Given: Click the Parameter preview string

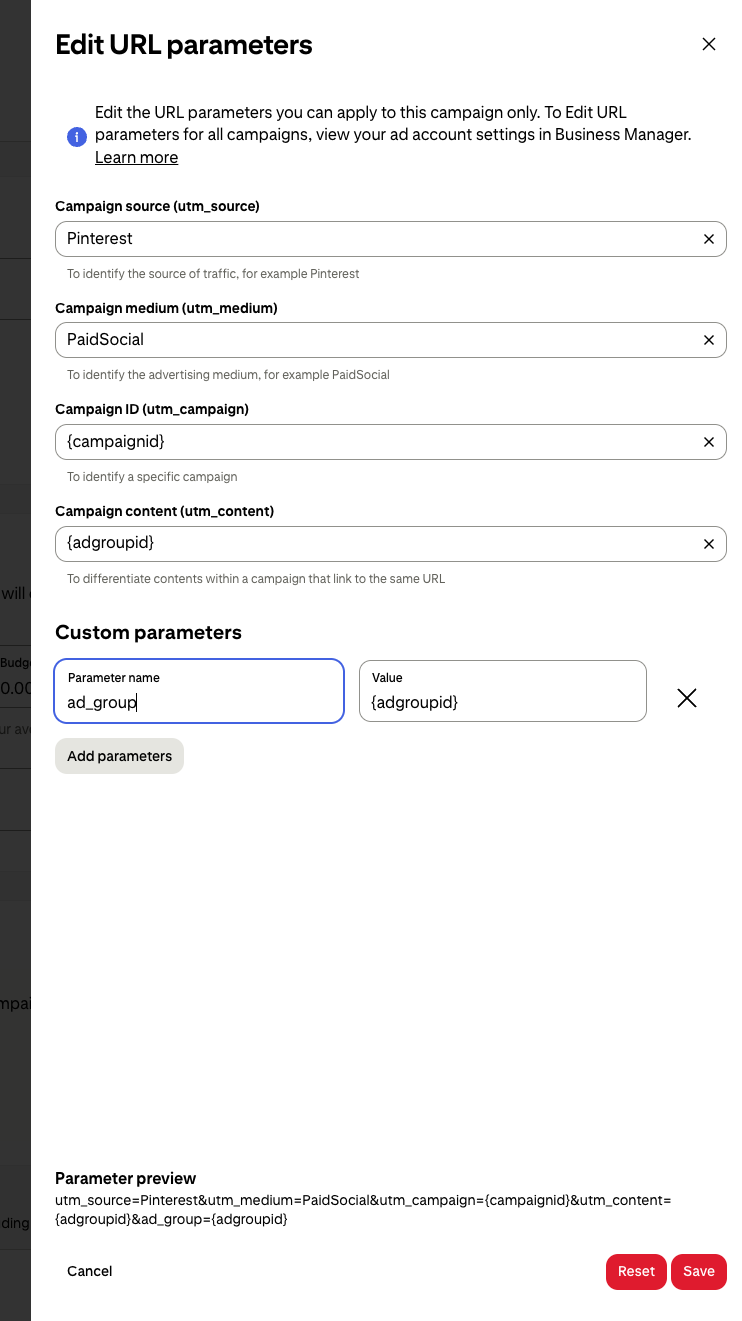Looking at the screenshot, I should tap(362, 1210).
